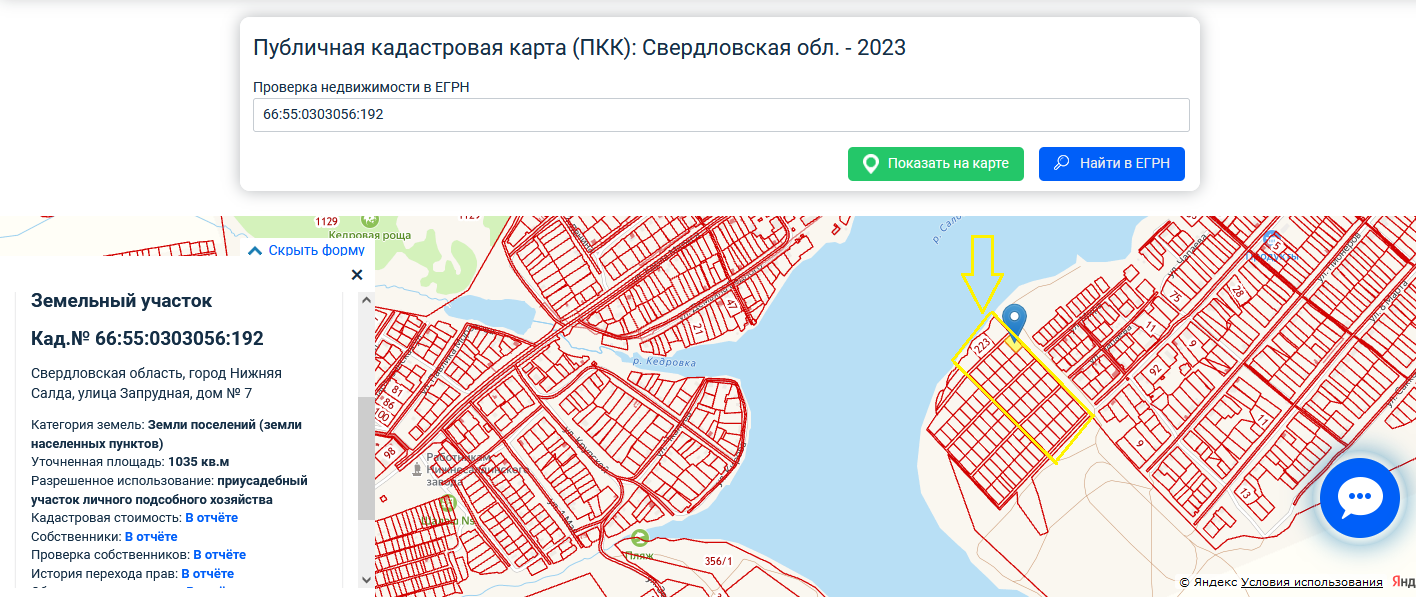This screenshot has width=1416, height=597.
Task: Click the р. Кедровка river label
Action: 665,362
